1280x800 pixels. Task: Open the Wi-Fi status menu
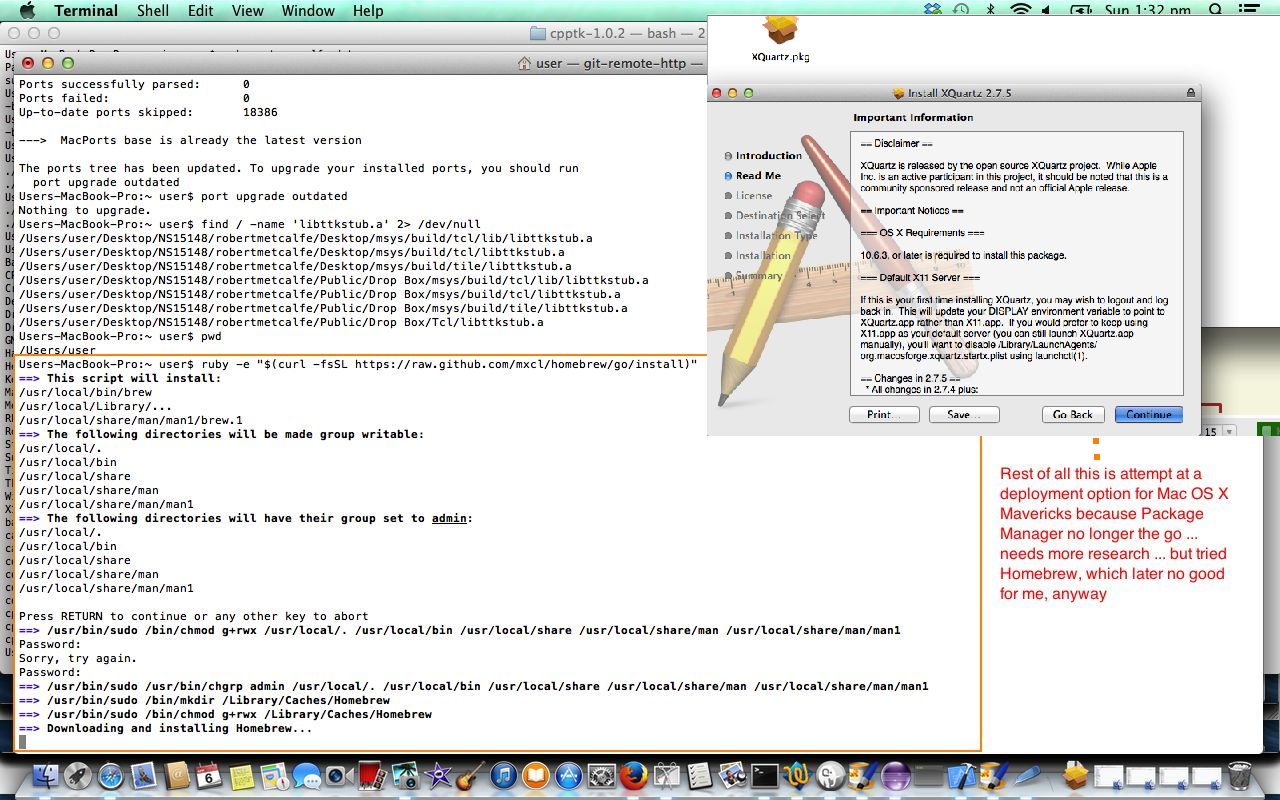point(1020,11)
